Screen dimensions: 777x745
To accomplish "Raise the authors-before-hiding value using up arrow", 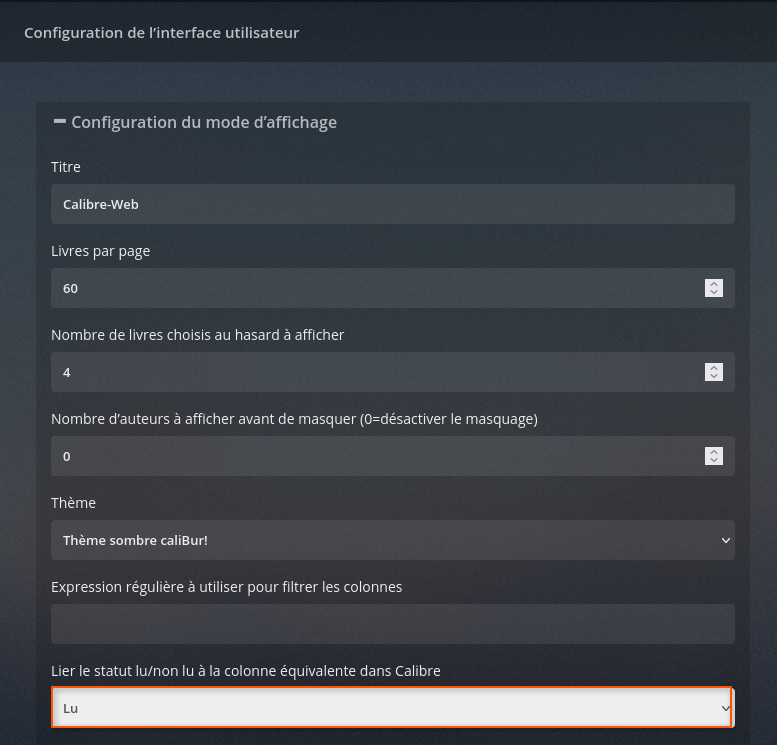I will (714, 451).
